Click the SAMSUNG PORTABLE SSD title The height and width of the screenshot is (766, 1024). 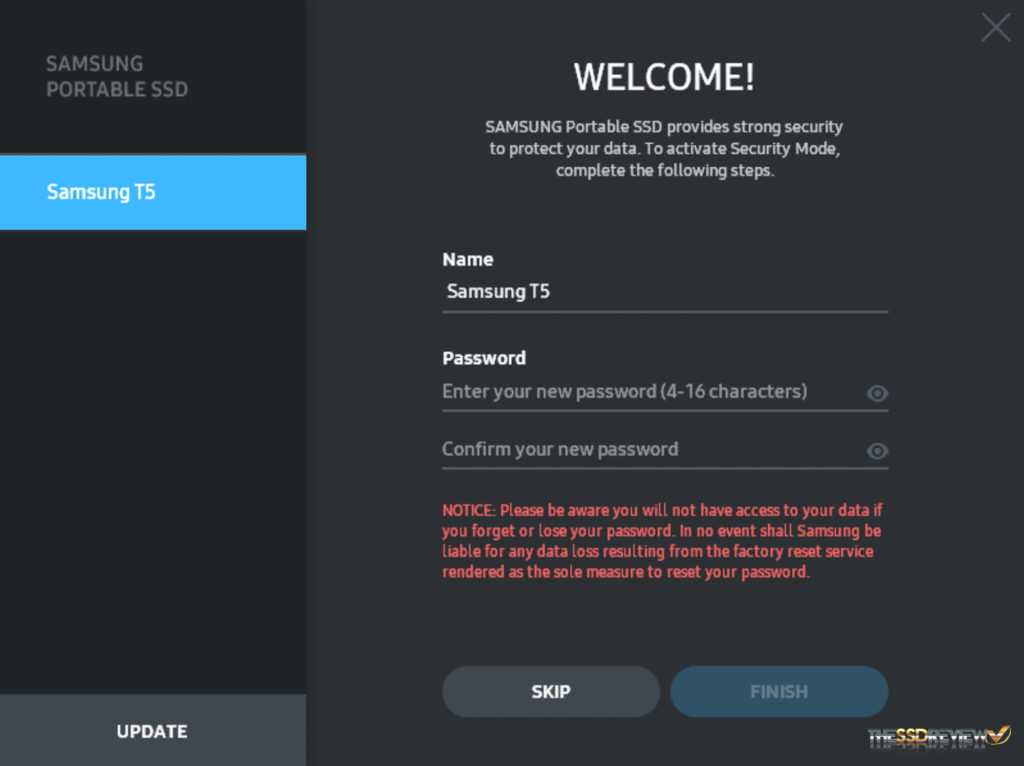tap(117, 76)
